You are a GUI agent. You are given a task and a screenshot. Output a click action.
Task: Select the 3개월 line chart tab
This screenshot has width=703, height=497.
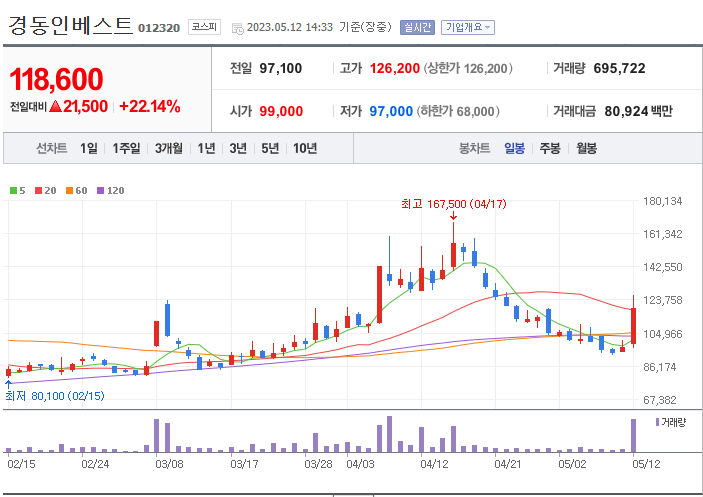(169, 148)
